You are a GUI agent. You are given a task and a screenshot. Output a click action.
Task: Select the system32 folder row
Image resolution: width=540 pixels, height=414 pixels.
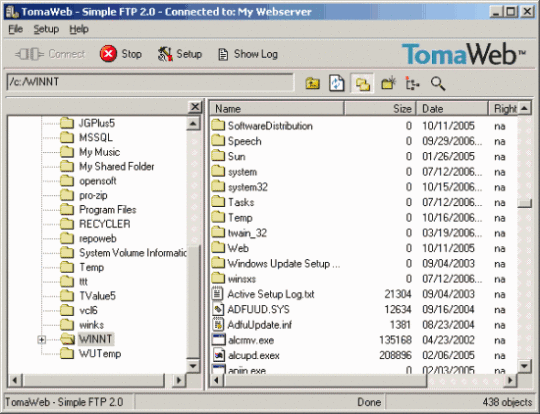tap(364, 187)
